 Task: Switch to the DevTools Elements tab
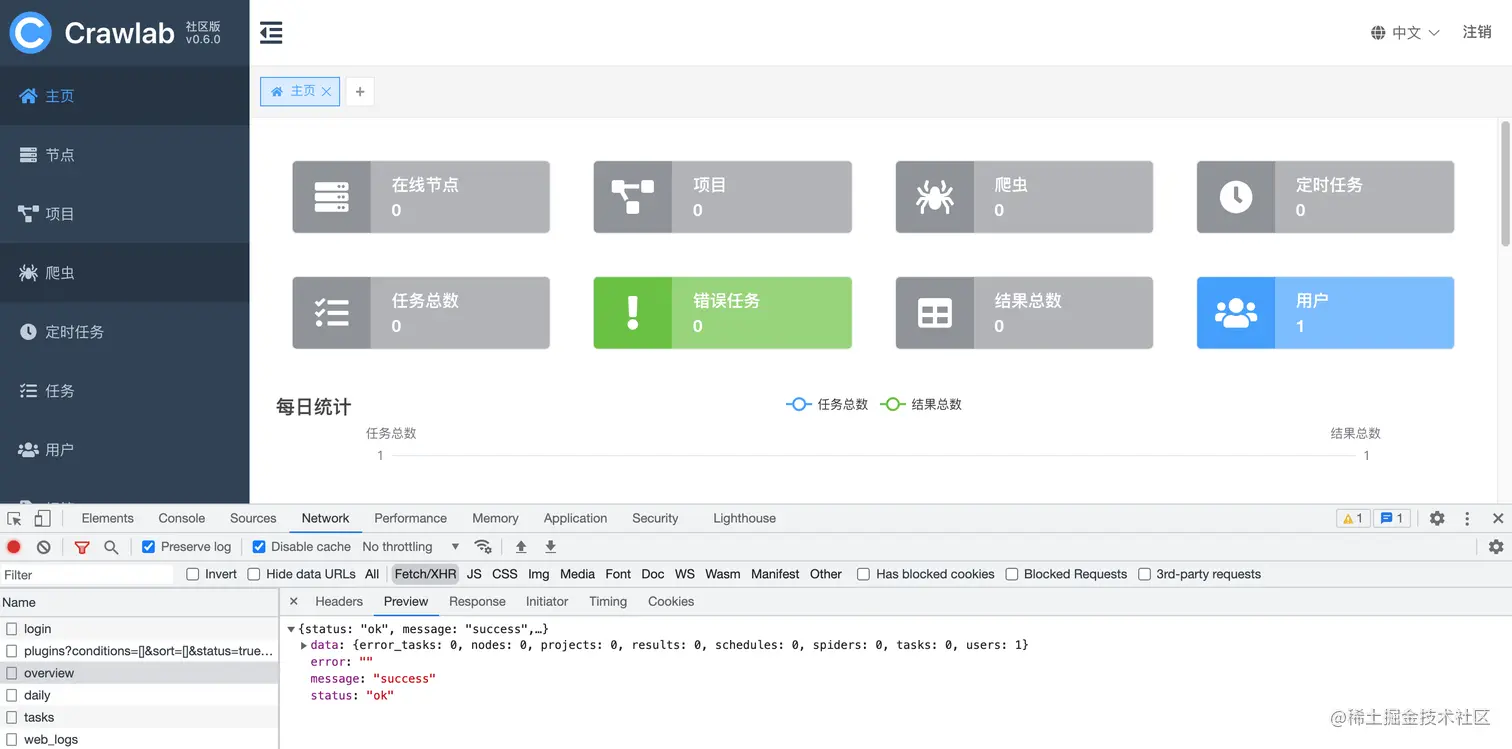(x=107, y=518)
